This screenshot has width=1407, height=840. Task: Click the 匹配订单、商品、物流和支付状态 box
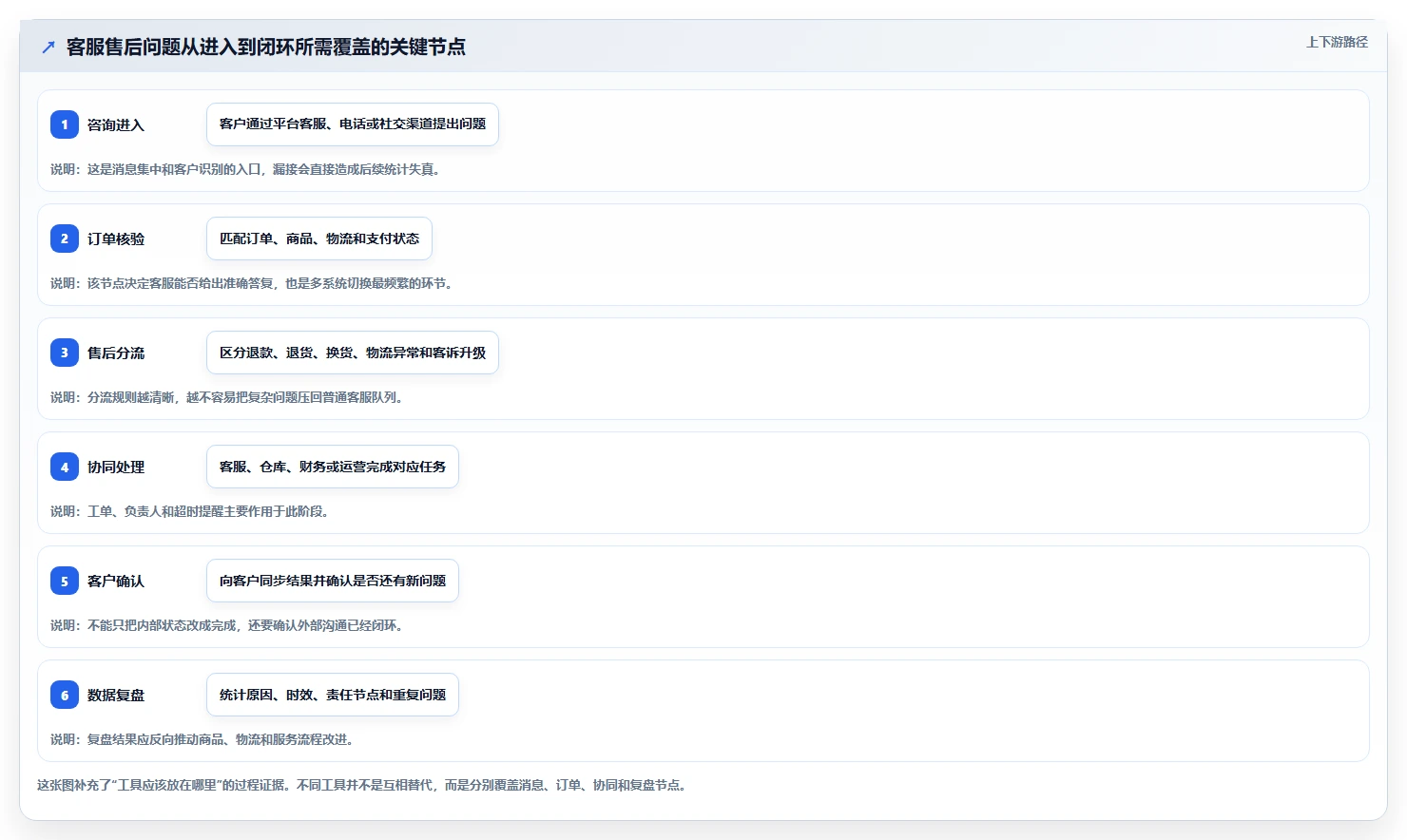(x=319, y=239)
